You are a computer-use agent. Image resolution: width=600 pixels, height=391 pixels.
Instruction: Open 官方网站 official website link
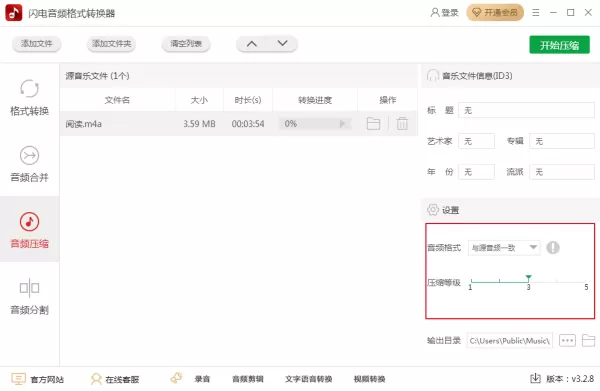click(38, 379)
